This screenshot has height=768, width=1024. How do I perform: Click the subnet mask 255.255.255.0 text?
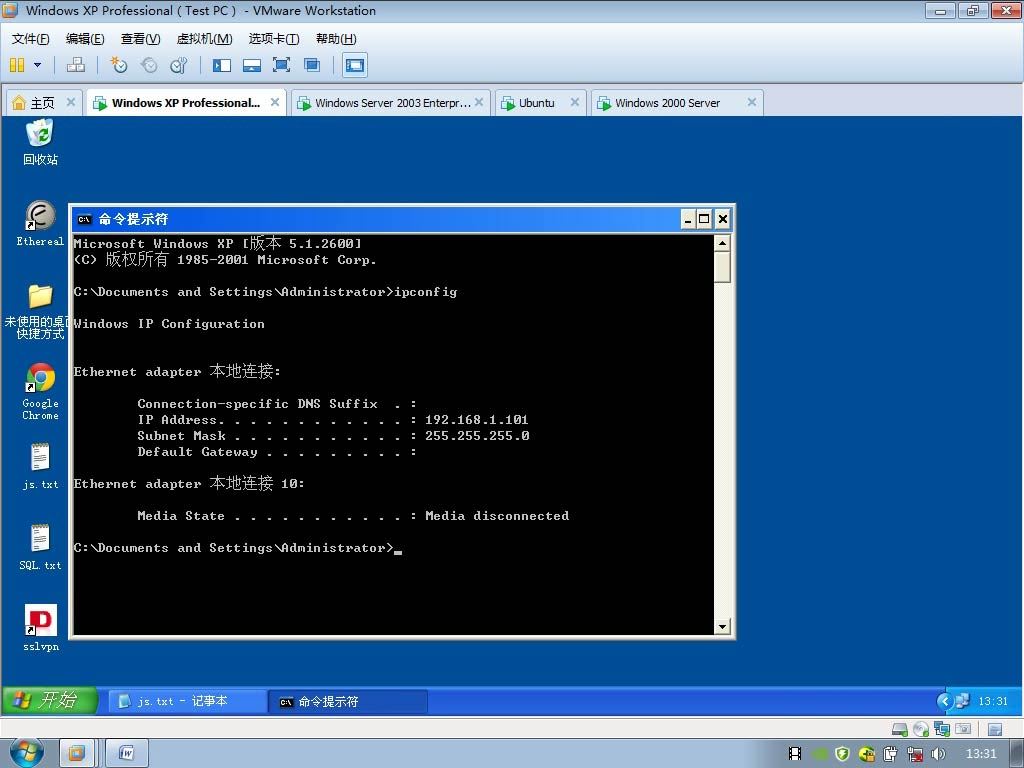point(477,436)
